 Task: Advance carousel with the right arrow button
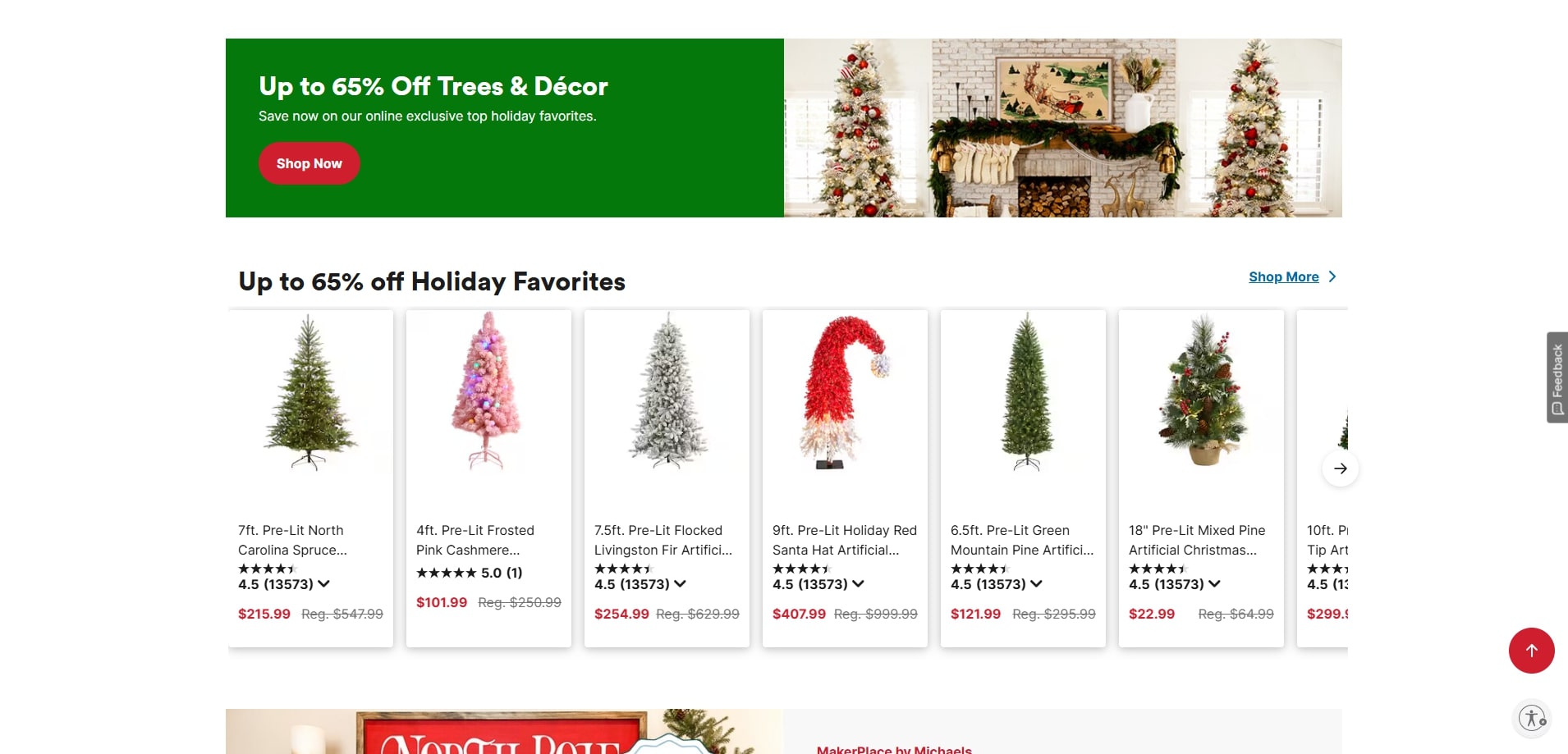coord(1341,468)
